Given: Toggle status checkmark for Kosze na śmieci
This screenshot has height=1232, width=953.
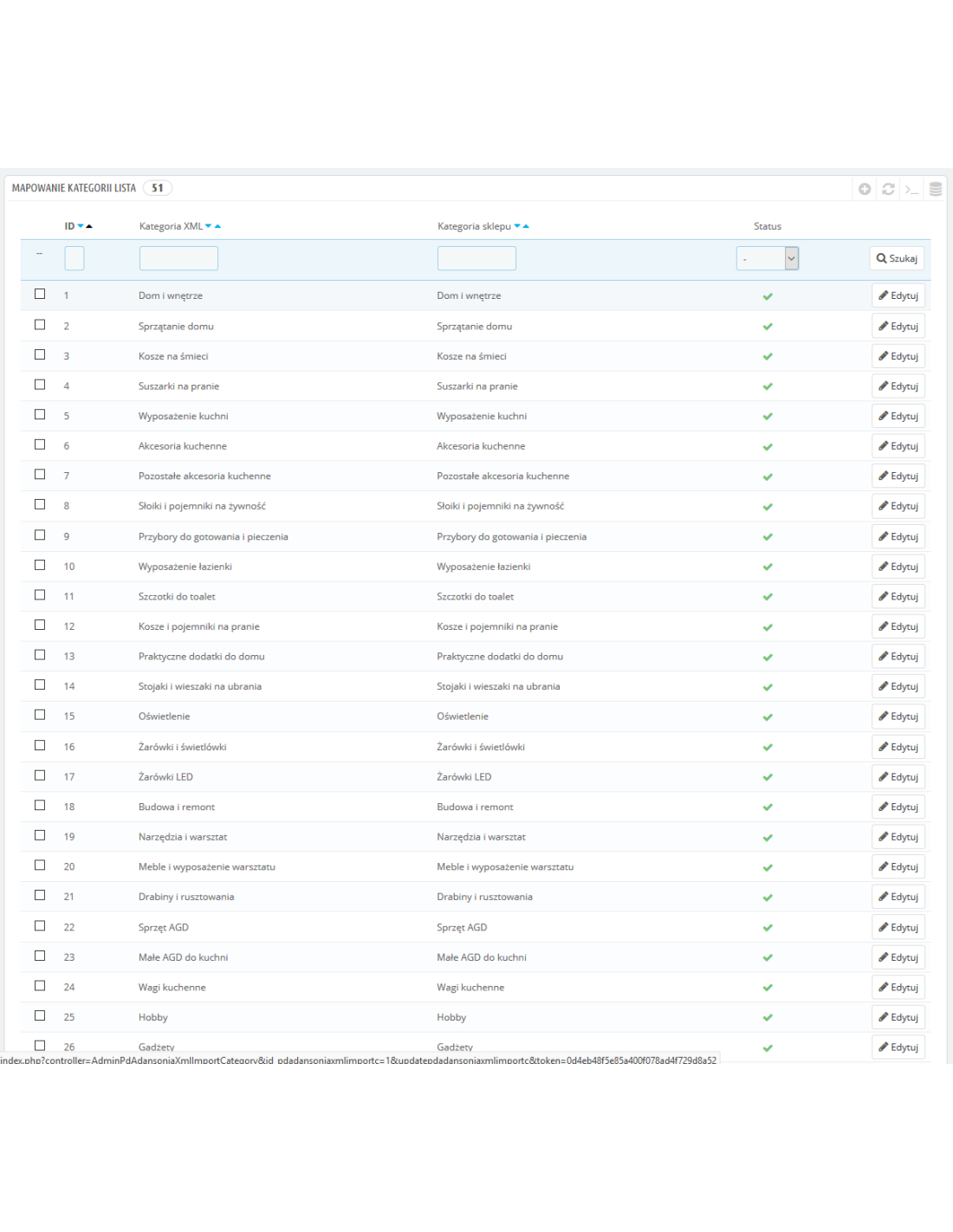Looking at the screenshot, I should (768, 356).
